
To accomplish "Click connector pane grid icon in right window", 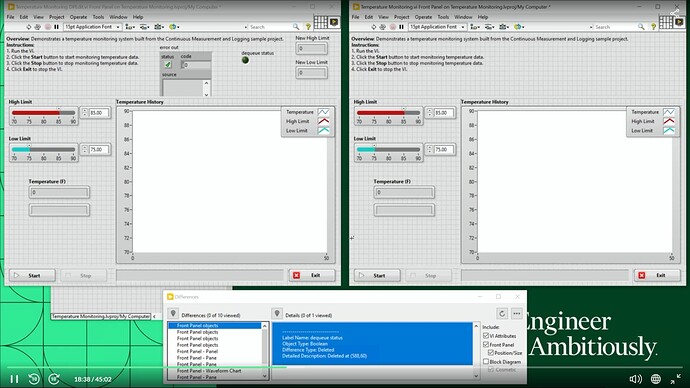I will [665, 22].
